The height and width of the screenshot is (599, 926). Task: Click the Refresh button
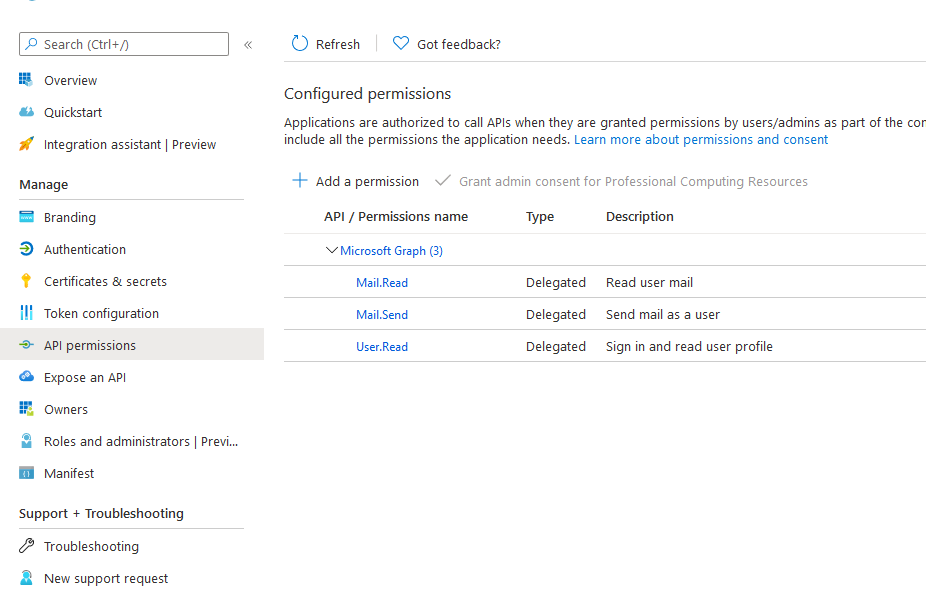pos(326,44)
